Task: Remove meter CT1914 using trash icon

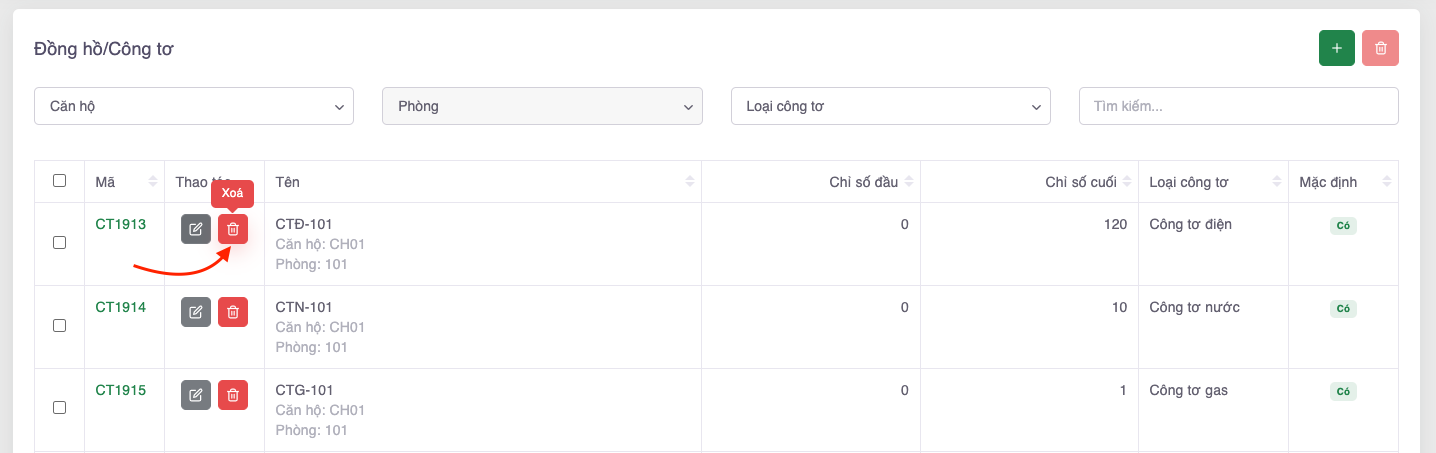Action: 233,312
